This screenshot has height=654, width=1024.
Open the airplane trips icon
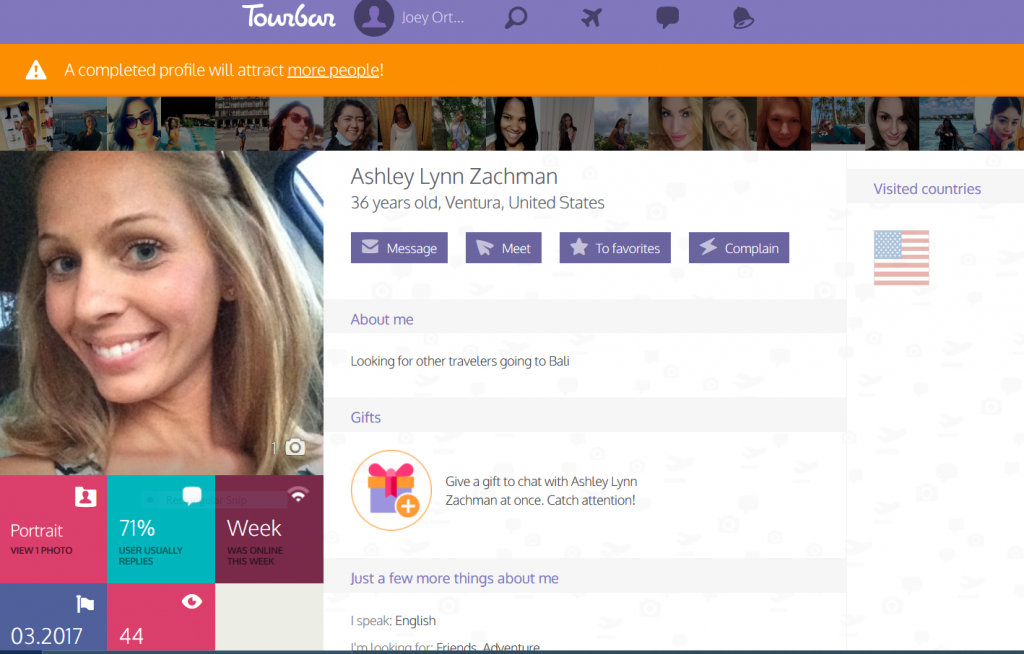592,18
